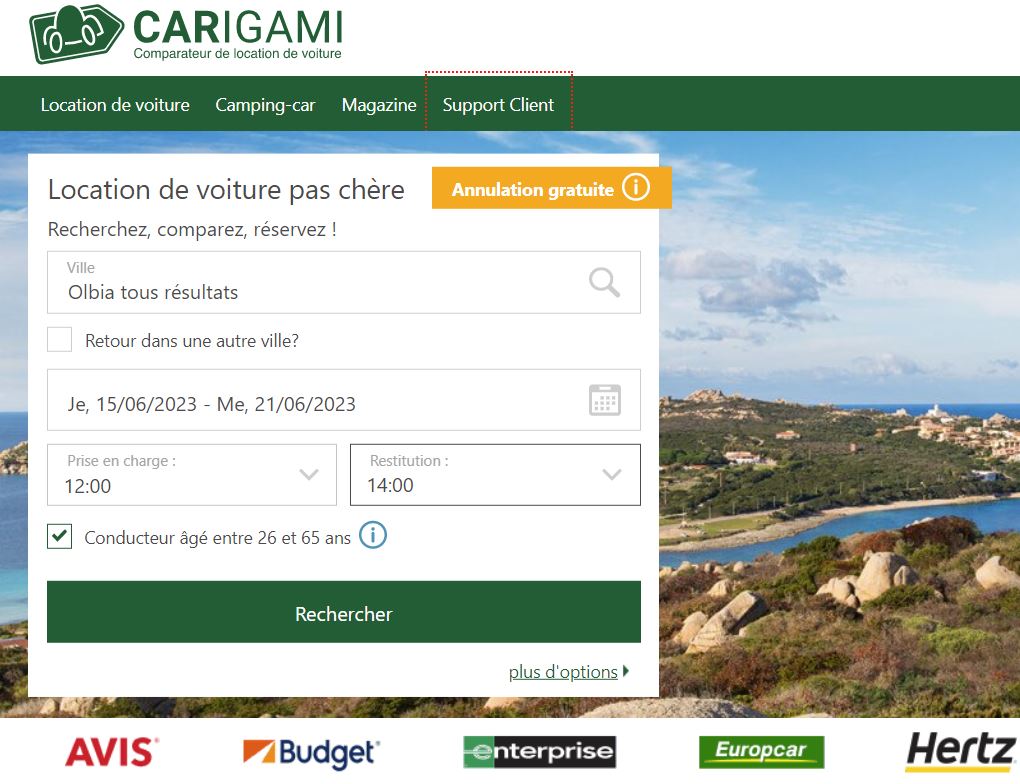Uncheck Conducteur âgé entre 26 et 65 ans
Screen dimensions: 1020x784
[59, 537]
